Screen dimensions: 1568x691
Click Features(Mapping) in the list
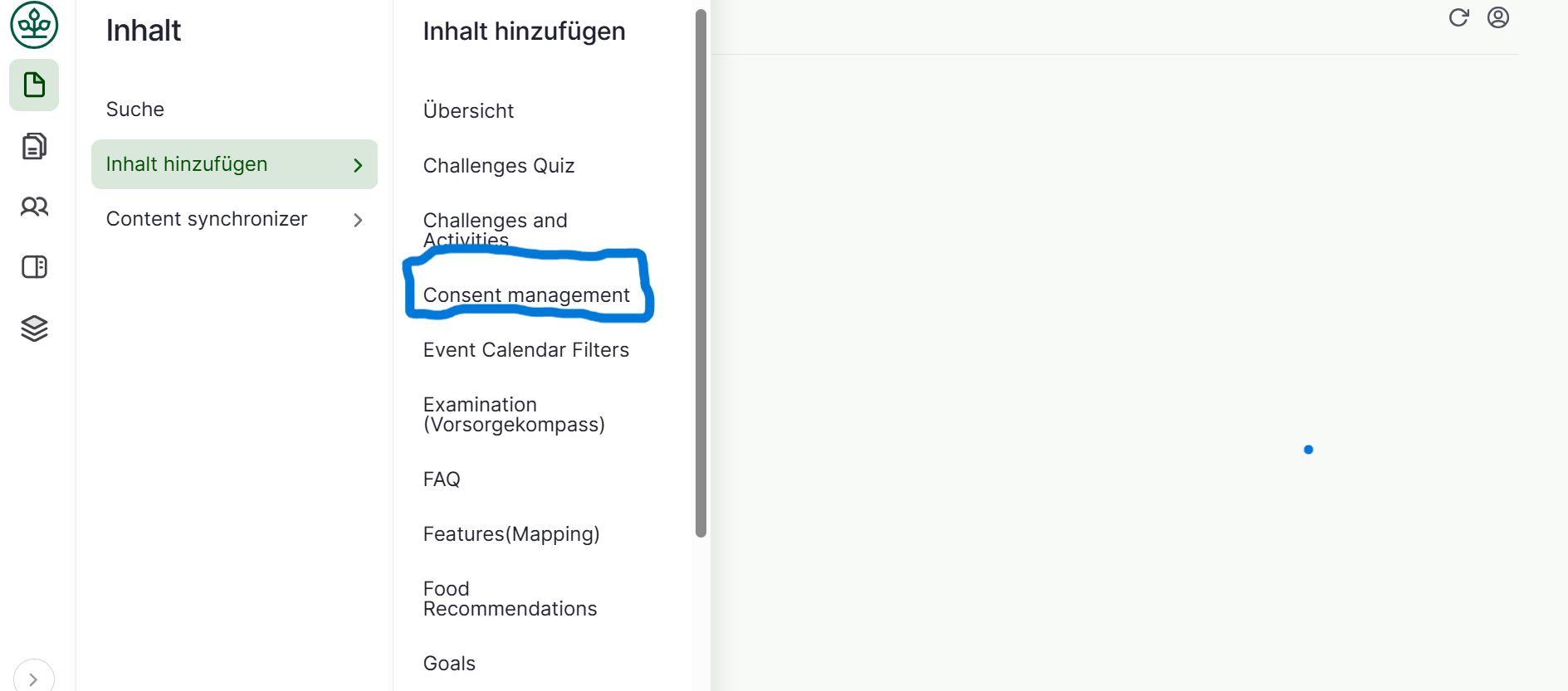511,534
